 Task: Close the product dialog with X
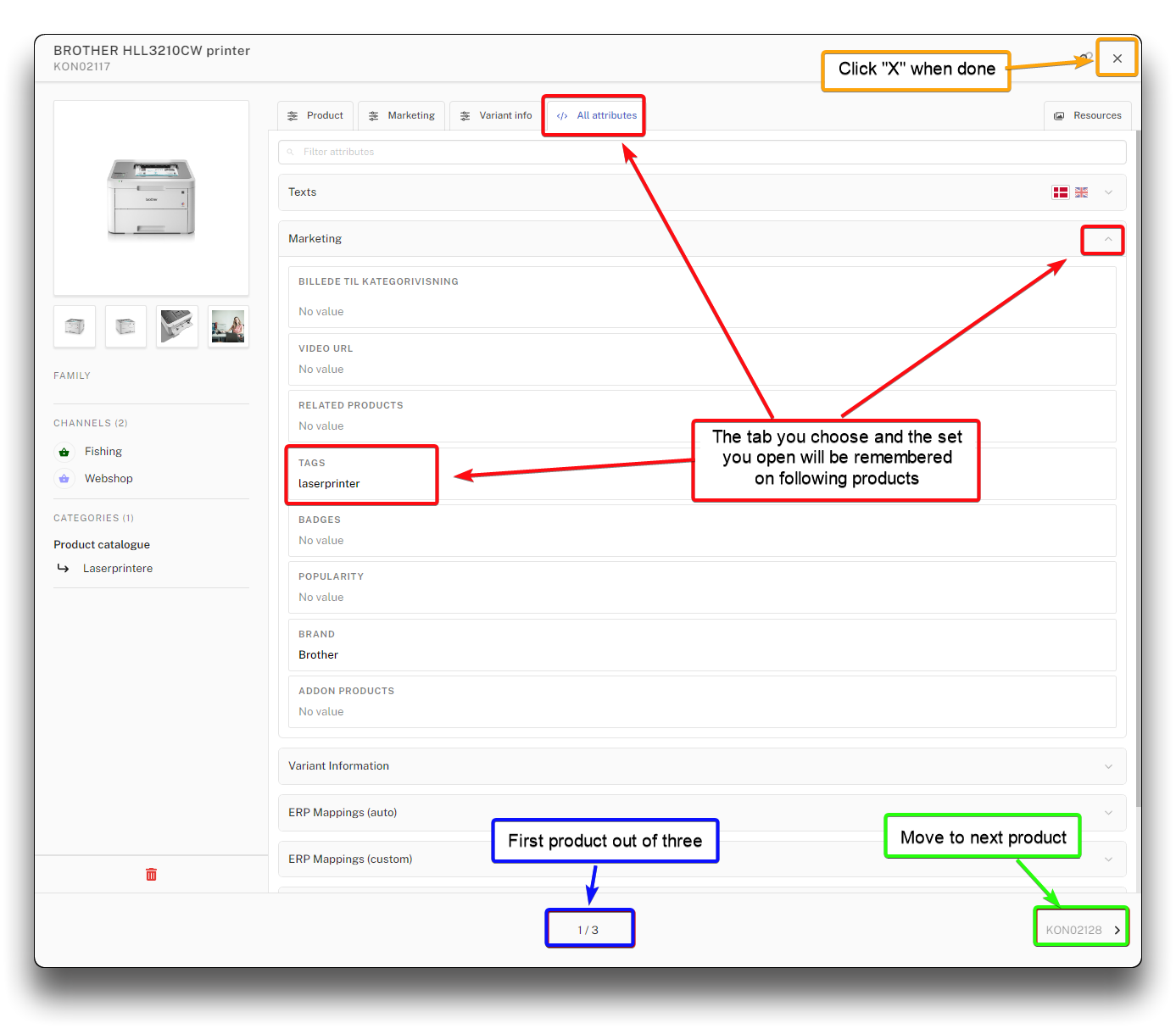pos(1117,58)
